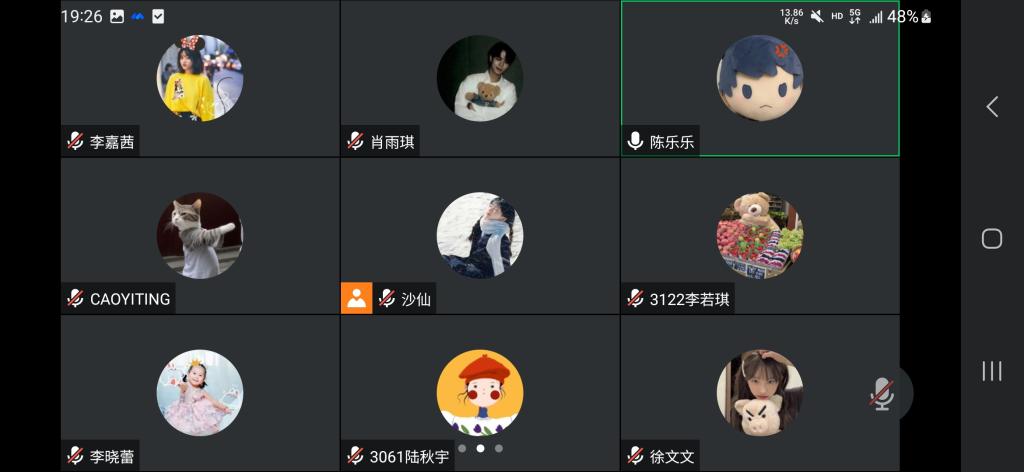Select CAOYITING's cat avatar
Viewport: 1024px width, 472px height.
click(x=200, y=236)
